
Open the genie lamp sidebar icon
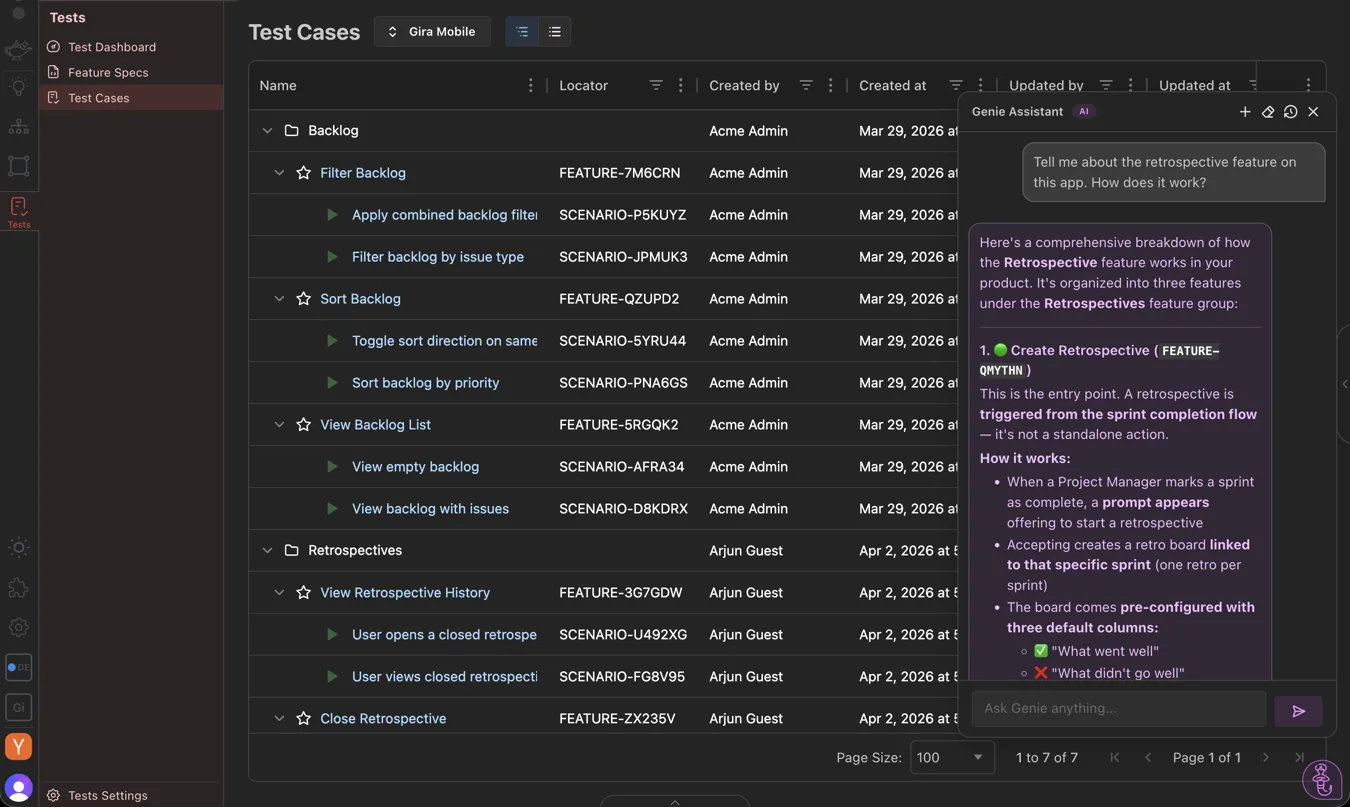(x=18, y=50)
